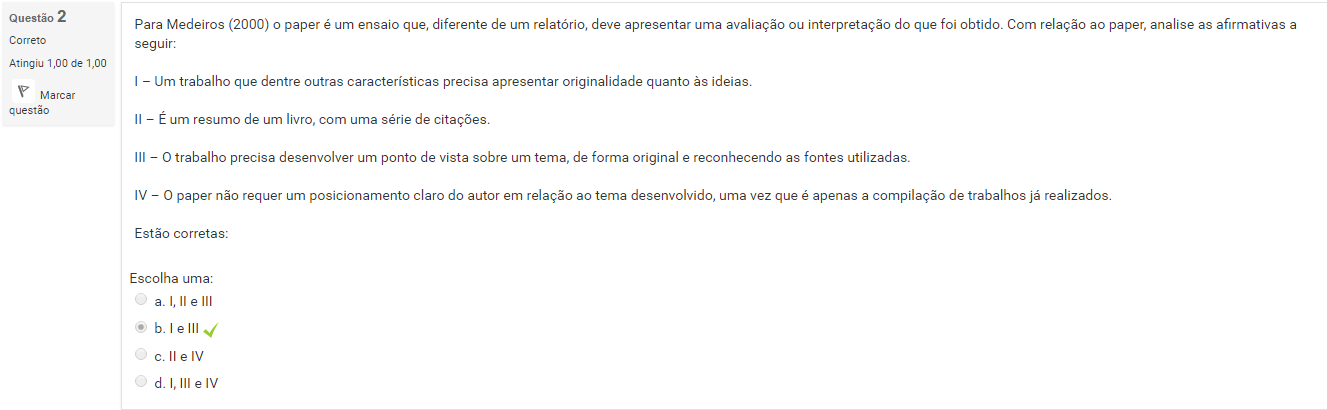
Task: Select radio button for option d
Action: pos(140,381)
